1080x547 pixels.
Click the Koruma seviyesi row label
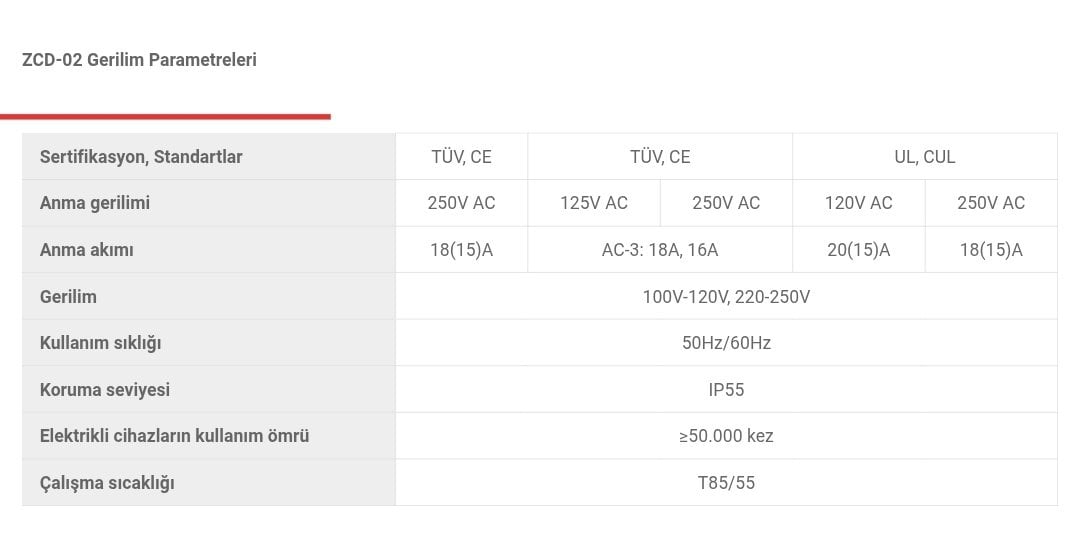point(105,390)
